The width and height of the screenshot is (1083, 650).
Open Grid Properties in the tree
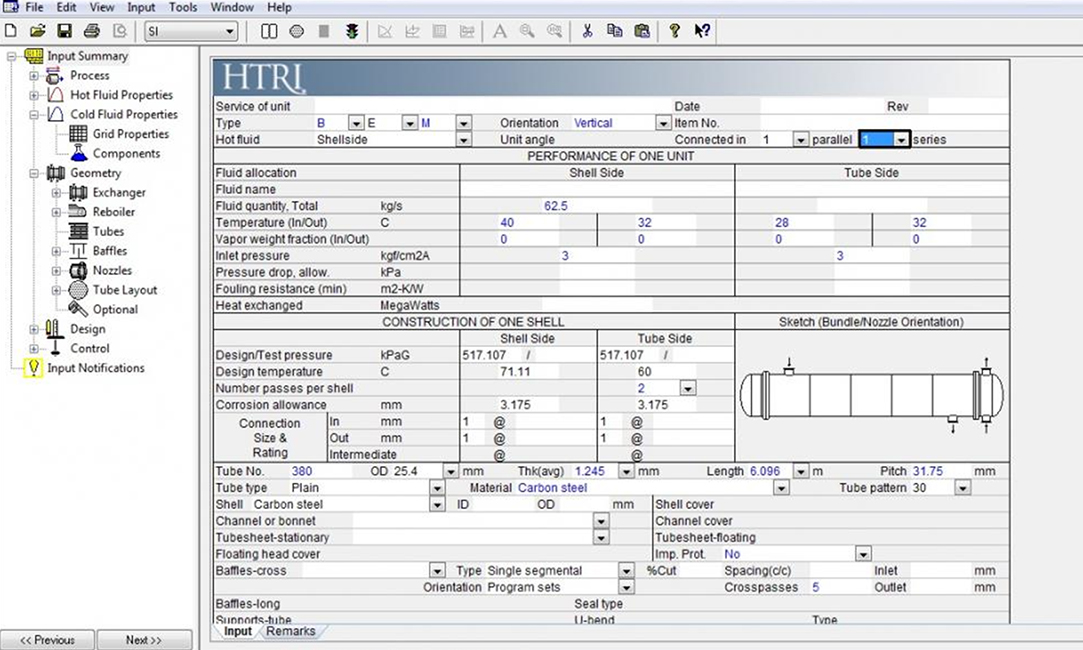130,134
